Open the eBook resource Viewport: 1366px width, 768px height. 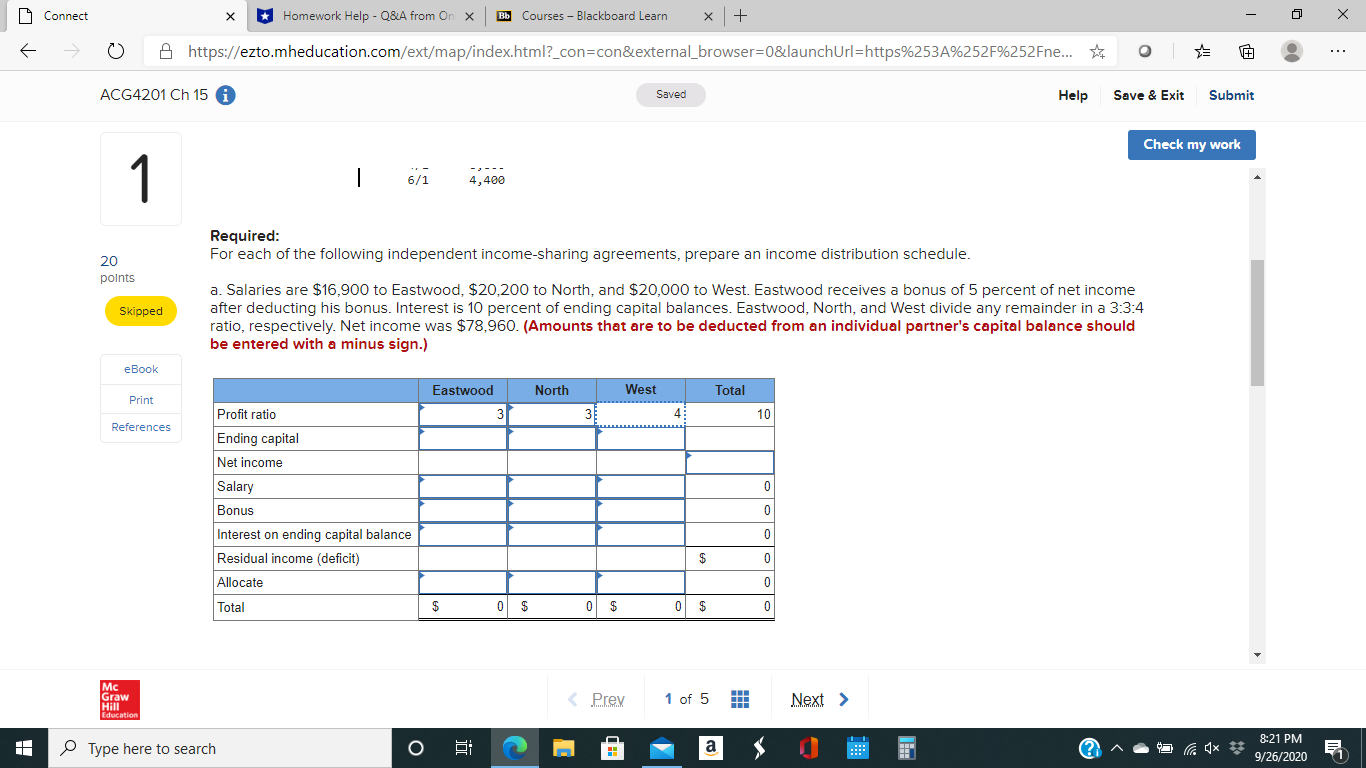coord(141,369)
